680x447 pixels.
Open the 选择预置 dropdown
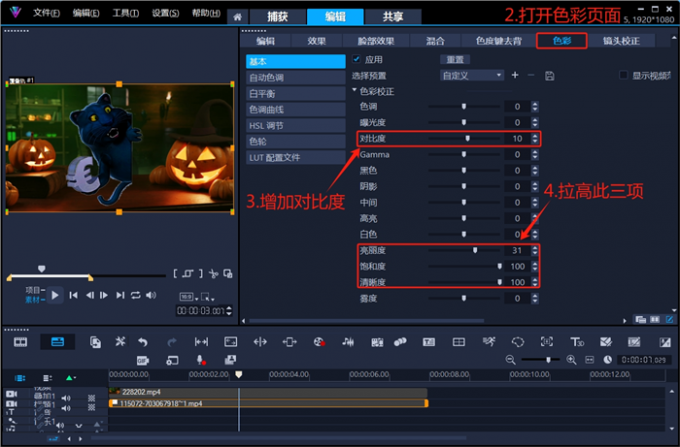click(472, 75)
